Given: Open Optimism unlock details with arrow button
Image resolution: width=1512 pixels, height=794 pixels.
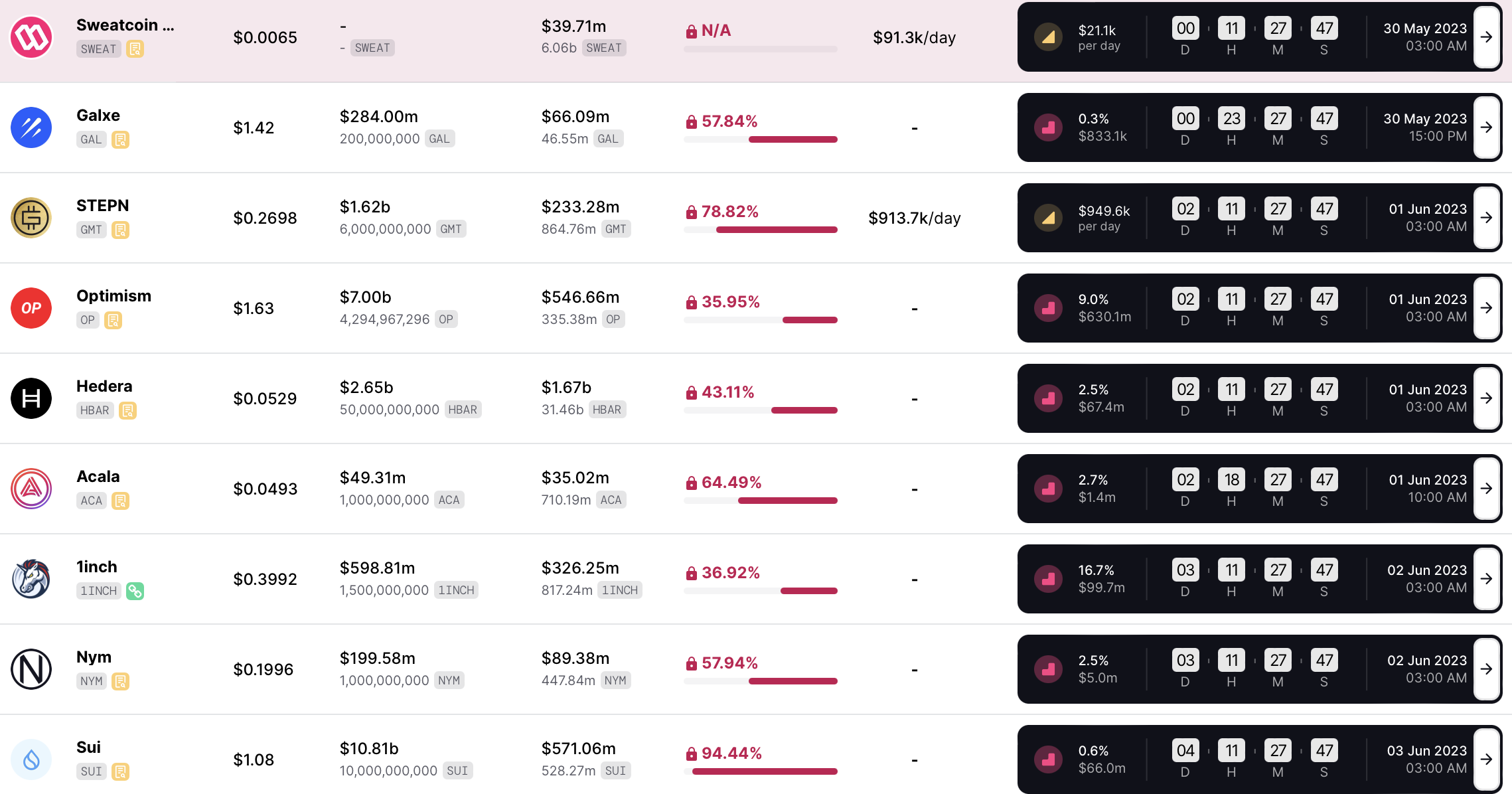Looking at the screenshot, I should tap(1487, 308).
